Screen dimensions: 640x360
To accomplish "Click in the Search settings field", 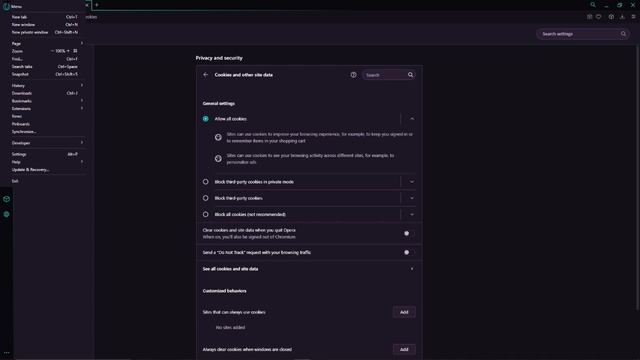I will point(582,34).
